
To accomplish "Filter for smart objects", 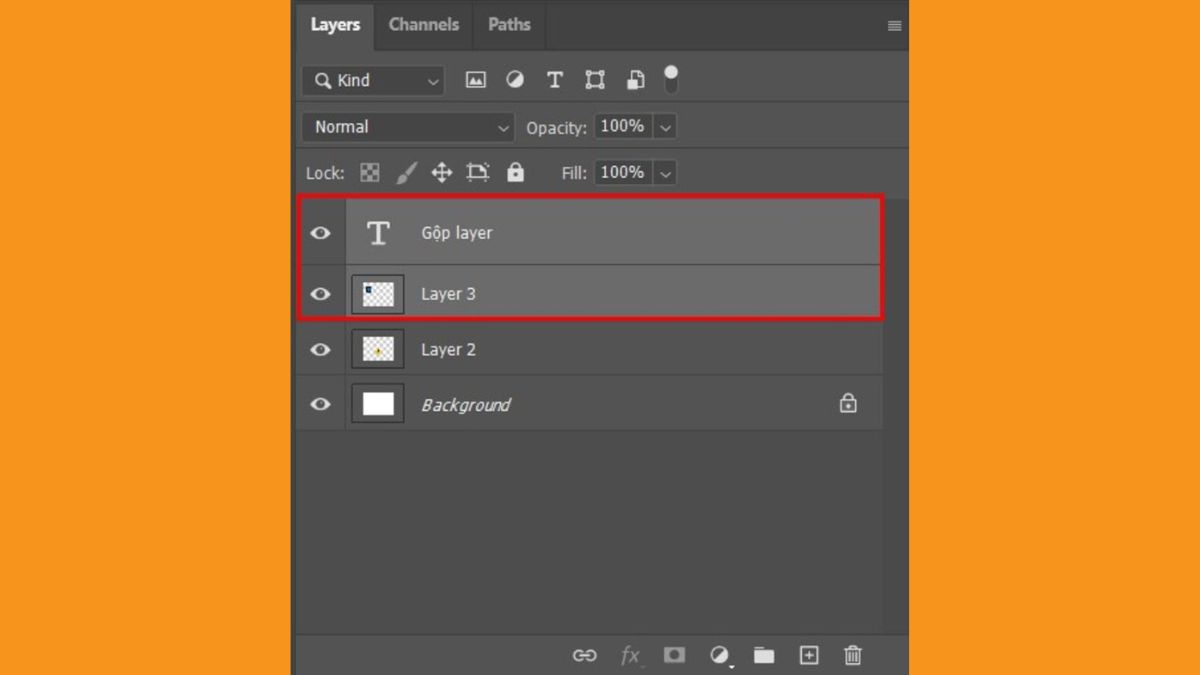I will [x=635, y=80].
